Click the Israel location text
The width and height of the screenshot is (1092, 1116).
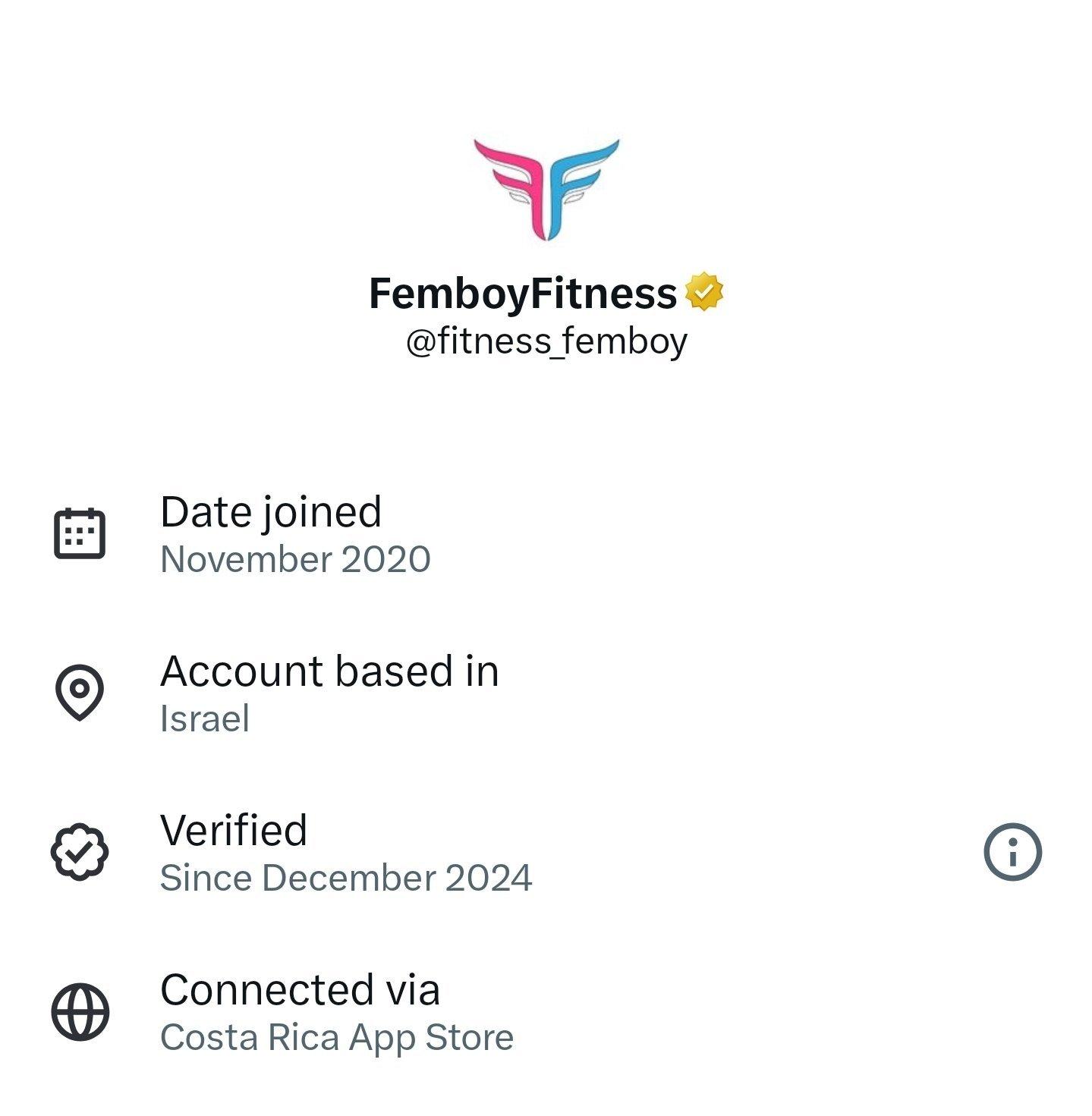tap(205, 719)
